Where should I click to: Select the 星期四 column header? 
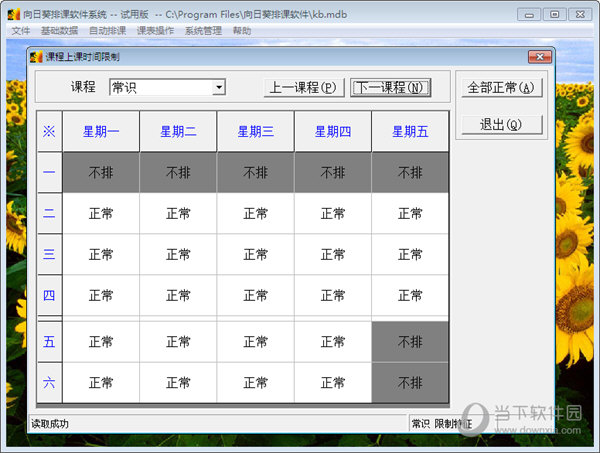click(x=333, y=132)
